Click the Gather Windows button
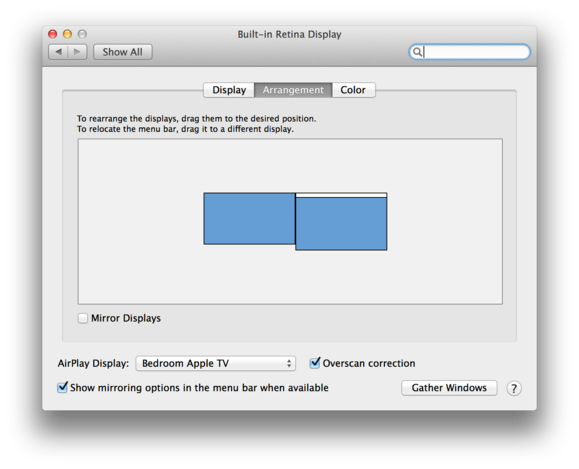The height and width of the screenshot is (469, 579). click(x=449, y=388)
